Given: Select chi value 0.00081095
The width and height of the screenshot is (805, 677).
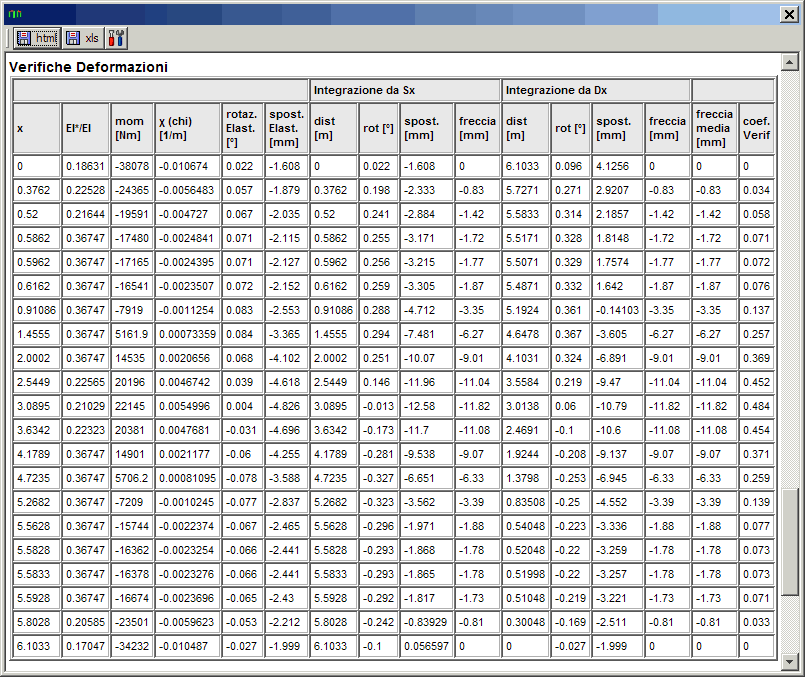Looking at the screenshot, I should pos(187,478).
